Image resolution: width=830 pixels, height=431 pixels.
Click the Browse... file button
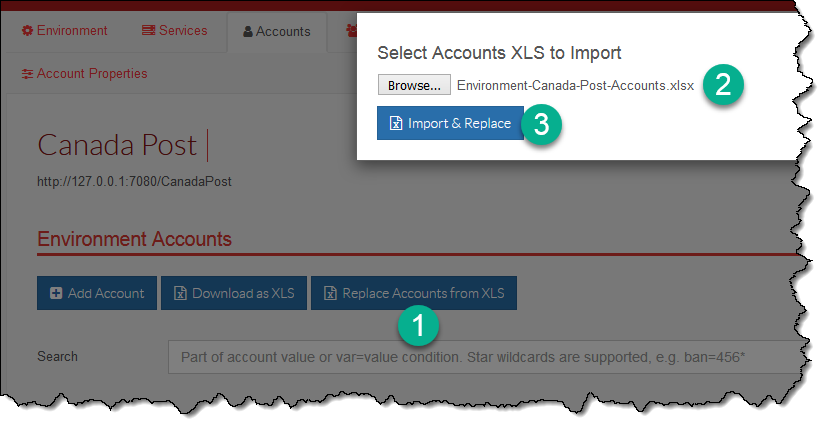click(414, 85)
